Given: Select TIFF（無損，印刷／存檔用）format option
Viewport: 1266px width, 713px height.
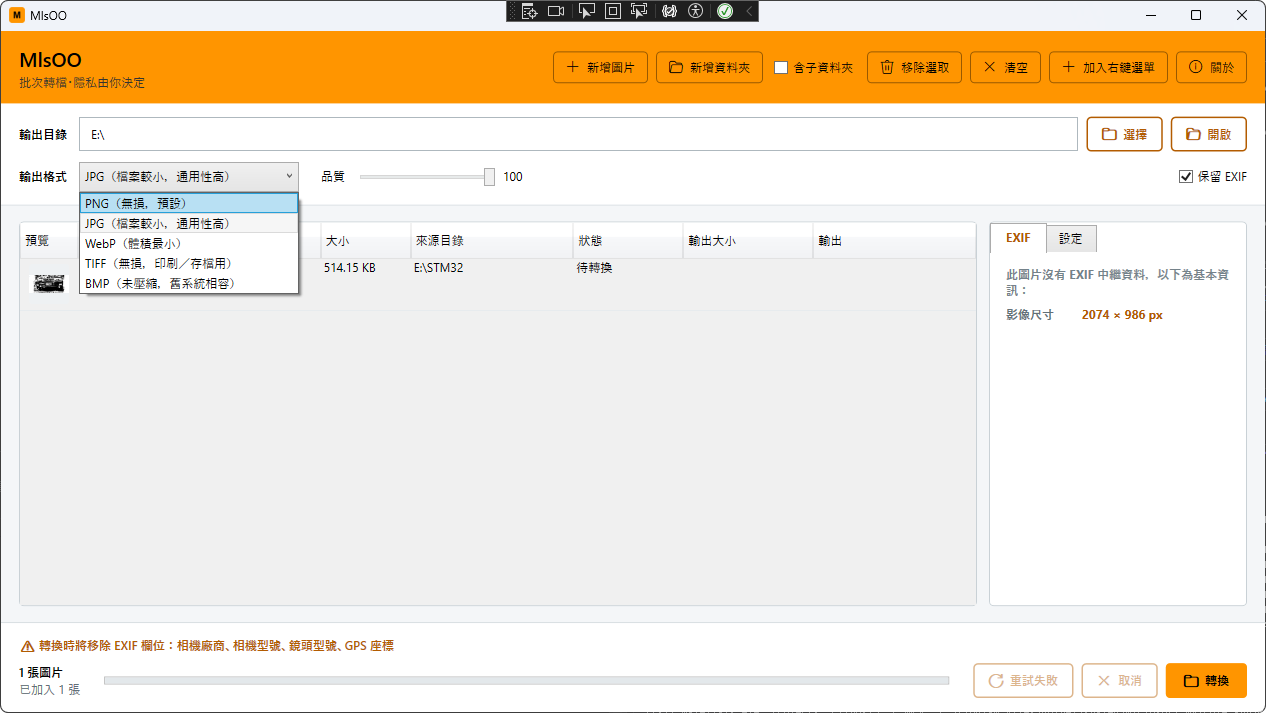Looking at the screenshot, I should click(189, 263).
